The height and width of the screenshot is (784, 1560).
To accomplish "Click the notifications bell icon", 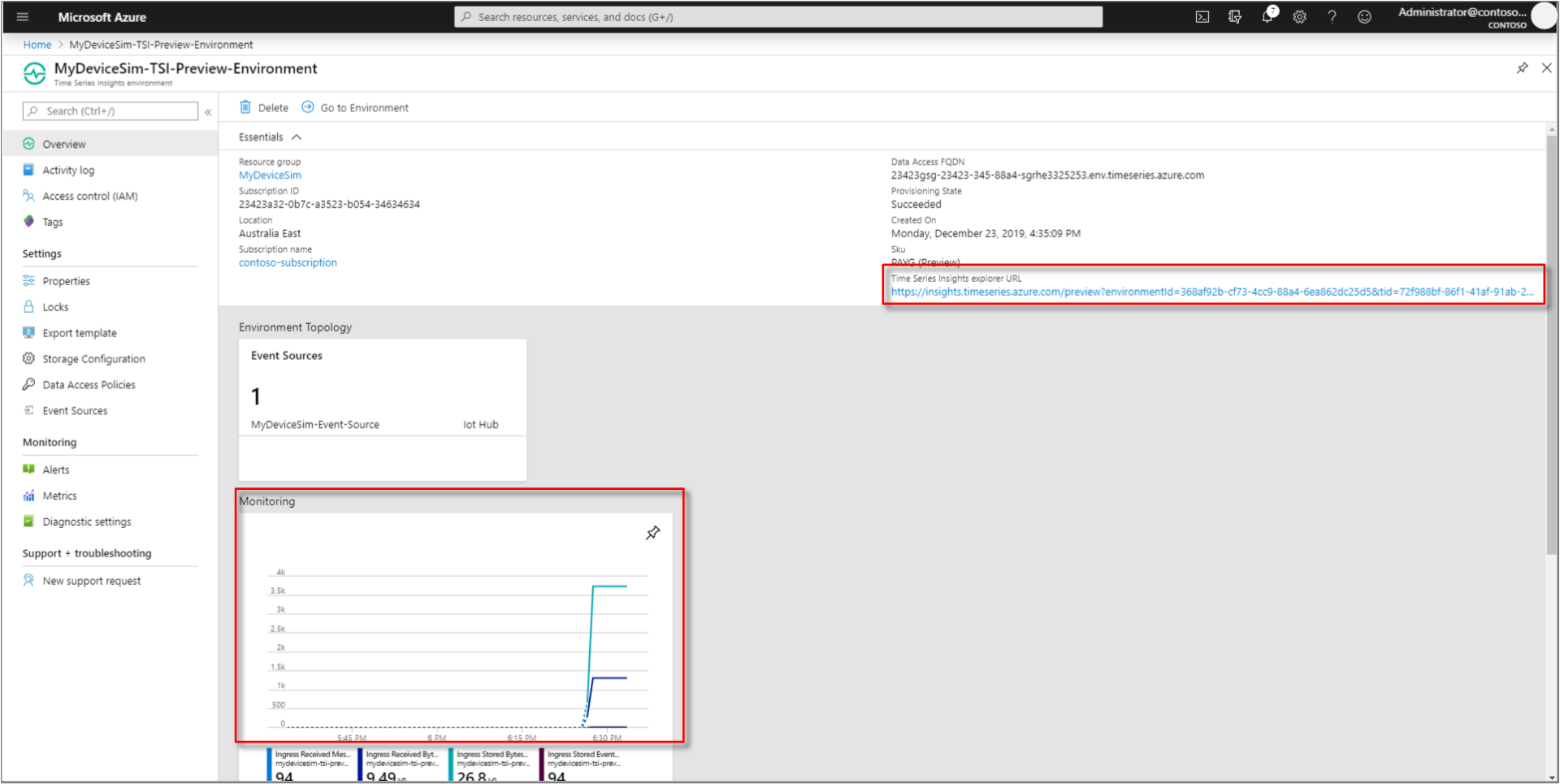I will click(1267, 16).
